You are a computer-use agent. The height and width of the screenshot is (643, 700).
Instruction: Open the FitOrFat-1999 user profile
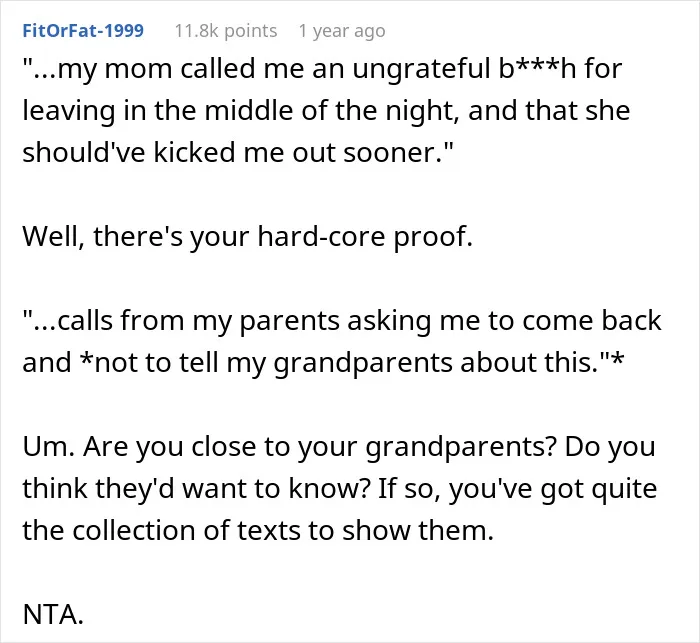(83, 31)
